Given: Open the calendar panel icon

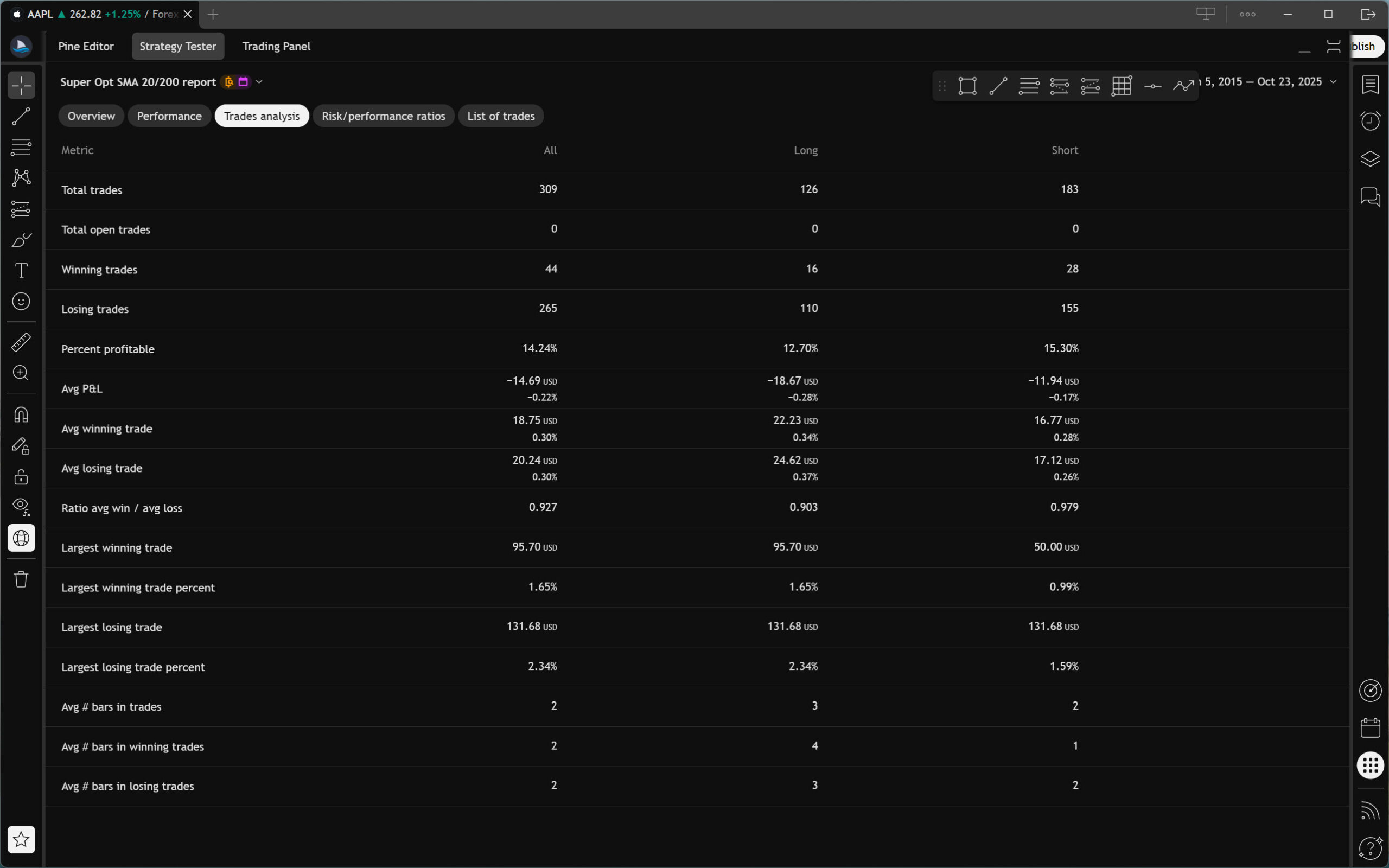Looking at the screenshot, I should (1370, 728).
